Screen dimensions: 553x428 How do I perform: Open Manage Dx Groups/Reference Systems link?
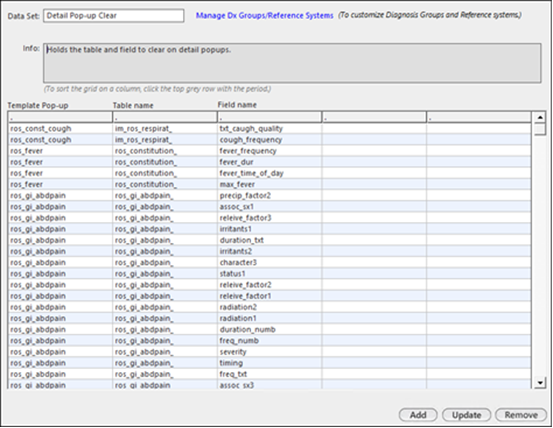click(265, 16)
